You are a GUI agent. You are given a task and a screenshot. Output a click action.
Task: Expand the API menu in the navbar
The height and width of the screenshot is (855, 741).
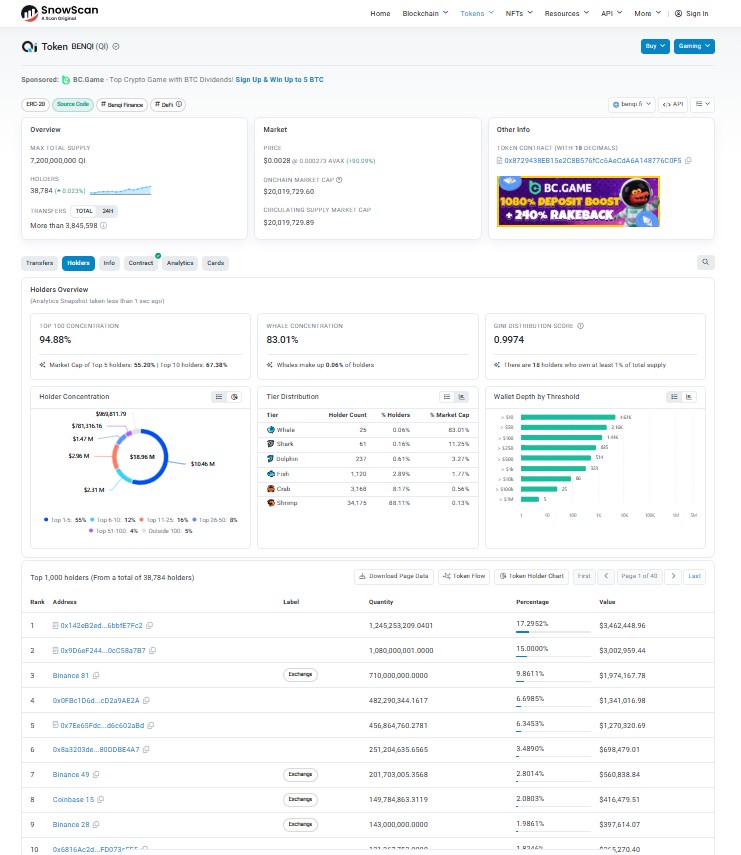pyautogui.click(x=611, y=14)
